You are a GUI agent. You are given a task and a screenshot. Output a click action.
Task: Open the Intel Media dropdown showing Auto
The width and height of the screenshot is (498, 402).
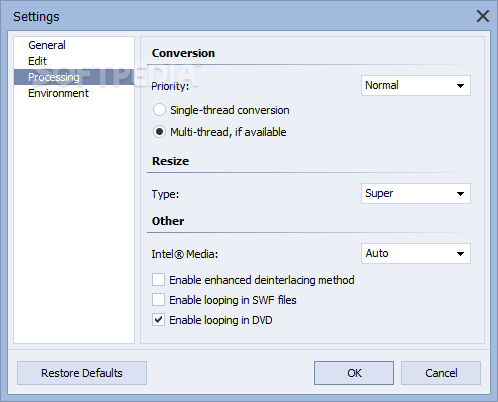pos(416,253)
